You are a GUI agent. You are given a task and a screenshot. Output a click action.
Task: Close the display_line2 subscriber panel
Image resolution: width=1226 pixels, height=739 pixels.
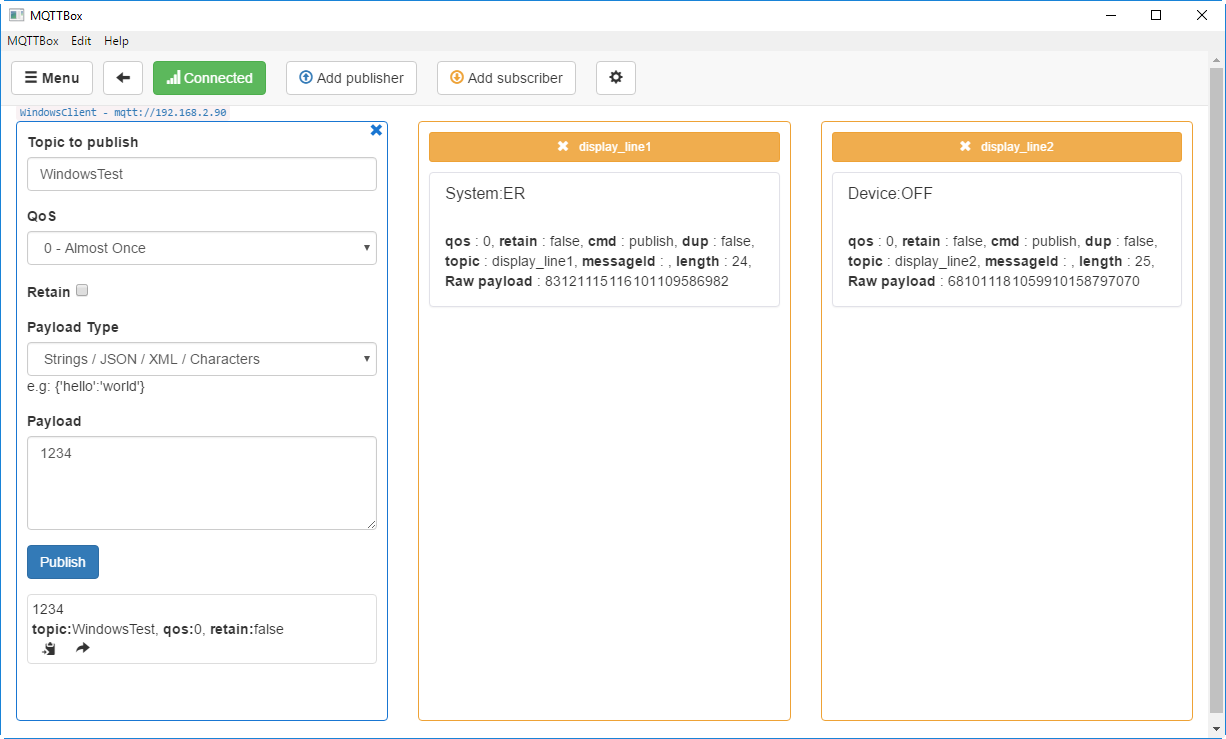[963, 146]
